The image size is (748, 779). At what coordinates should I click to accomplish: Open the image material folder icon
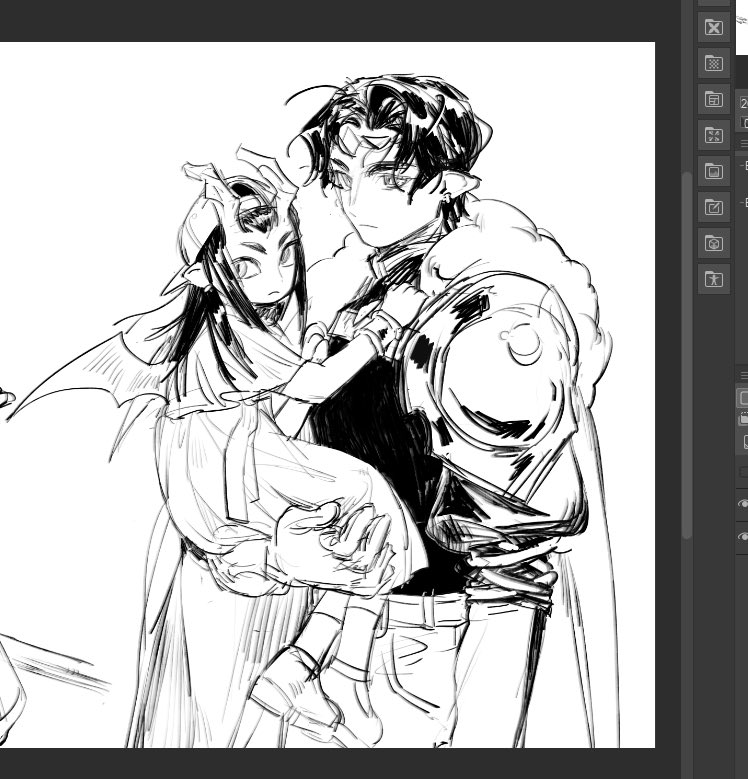714,172
